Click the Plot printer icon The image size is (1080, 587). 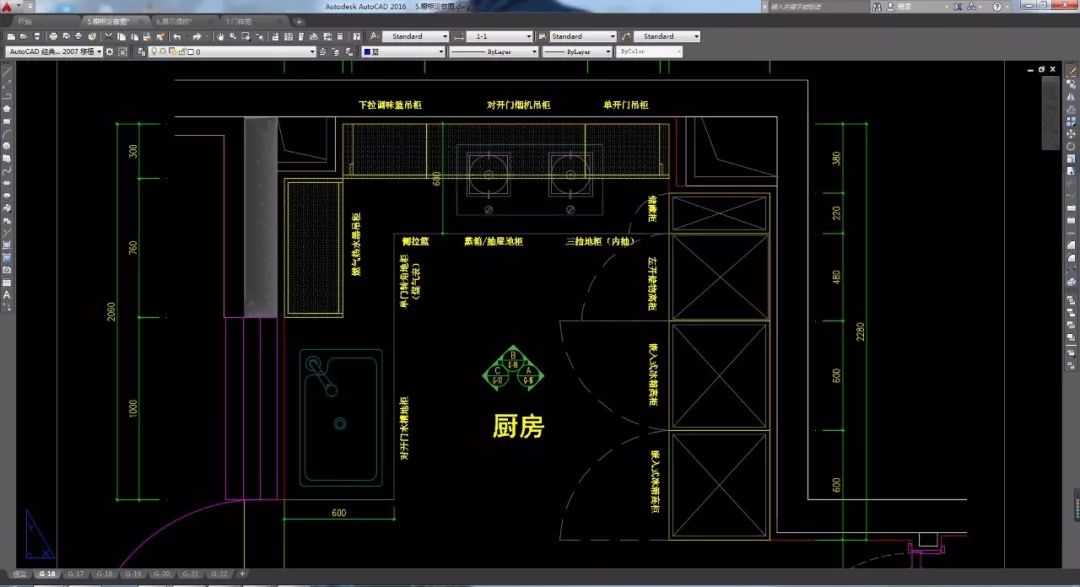[x=53, y=37]
